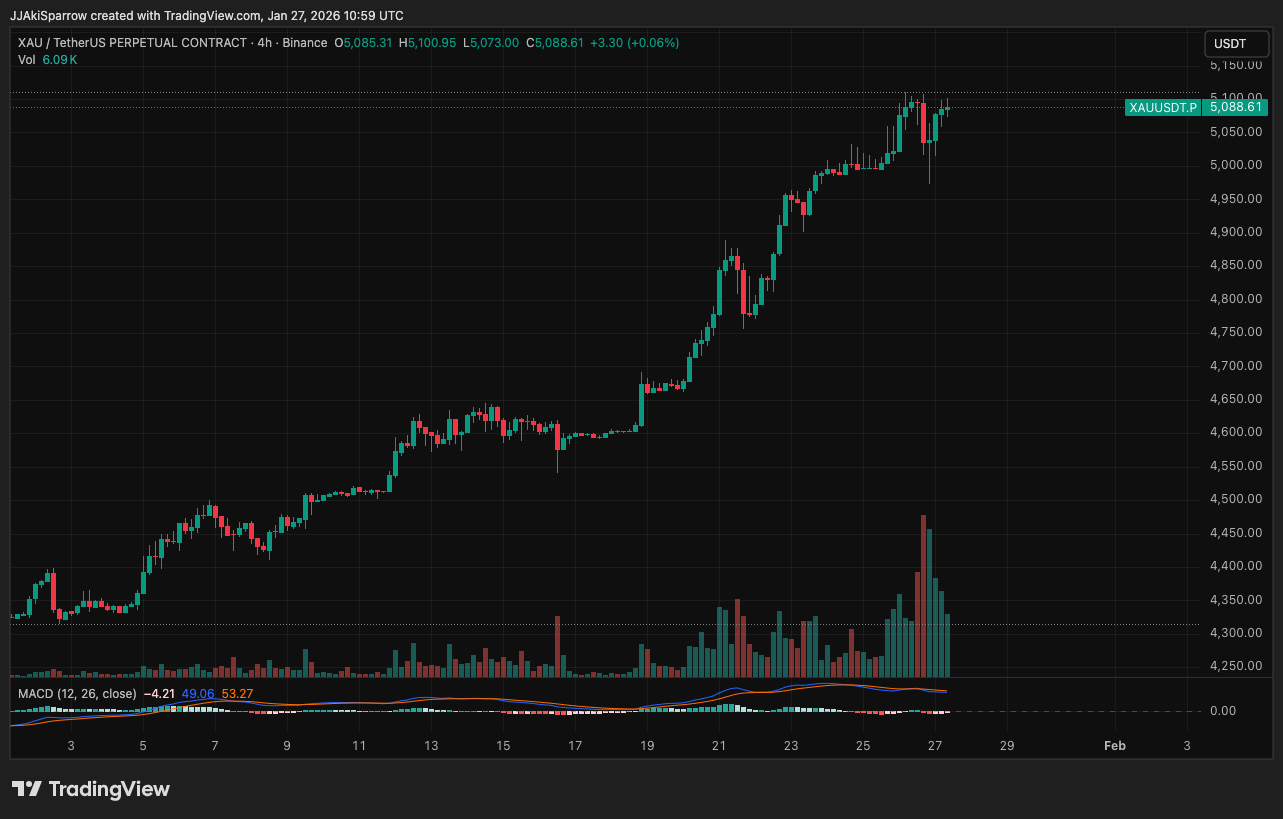Open the USDT currency selector
The height and width of the screenshot is (819, 1283).
1236,43
